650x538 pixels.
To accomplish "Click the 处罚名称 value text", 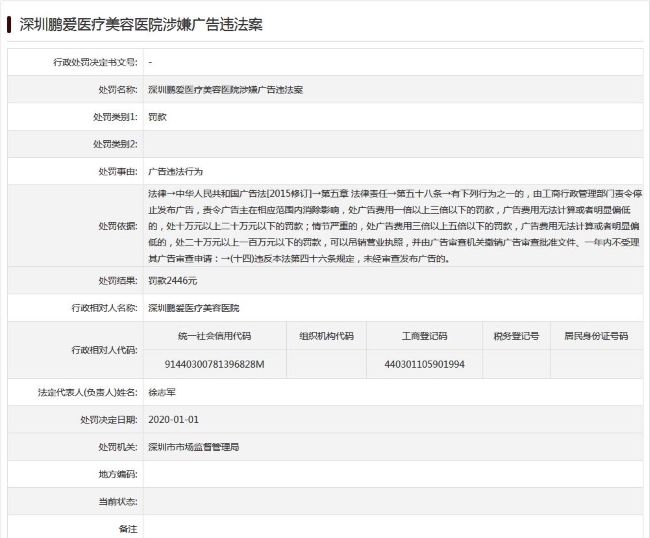I will click(225, 89).
